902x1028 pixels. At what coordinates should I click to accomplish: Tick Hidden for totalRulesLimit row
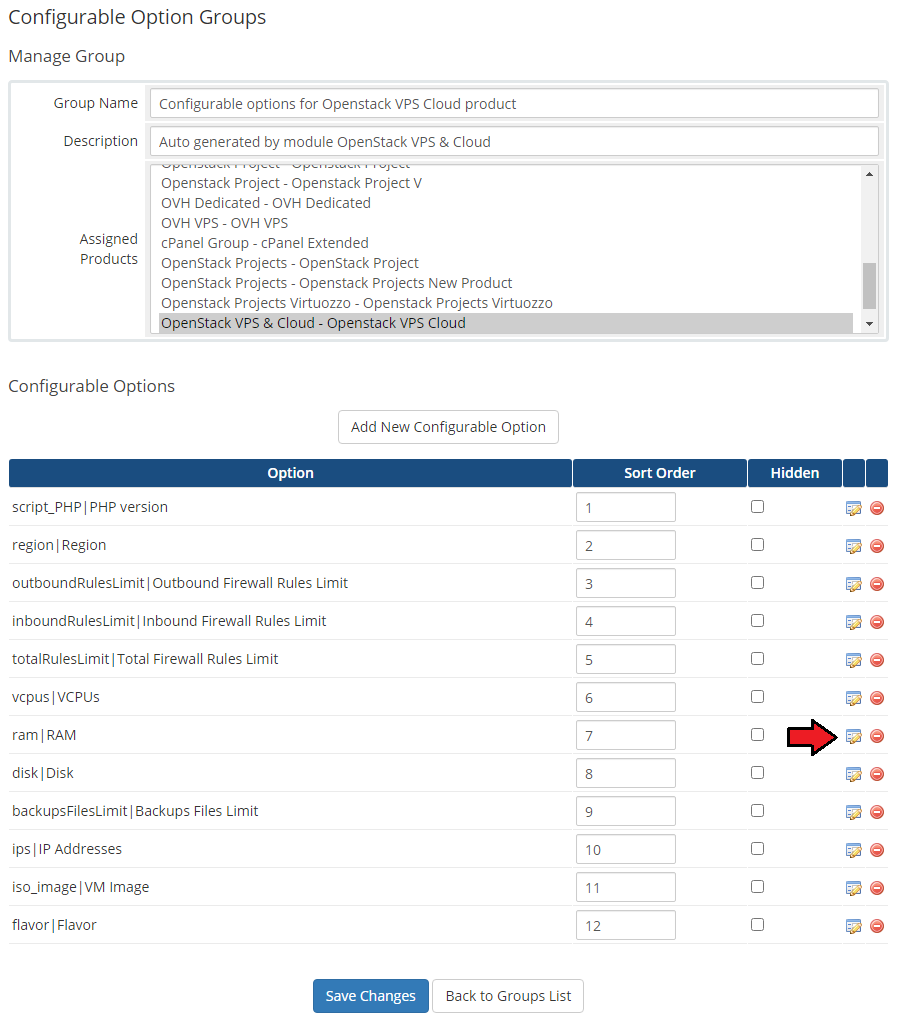point(757,659)
